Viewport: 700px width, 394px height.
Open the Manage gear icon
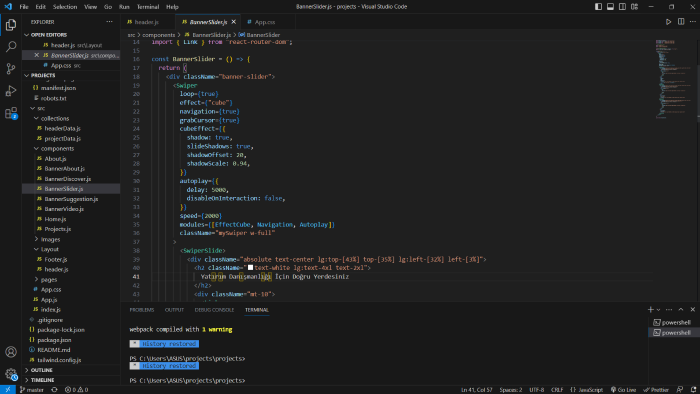[x=11, y=373]
